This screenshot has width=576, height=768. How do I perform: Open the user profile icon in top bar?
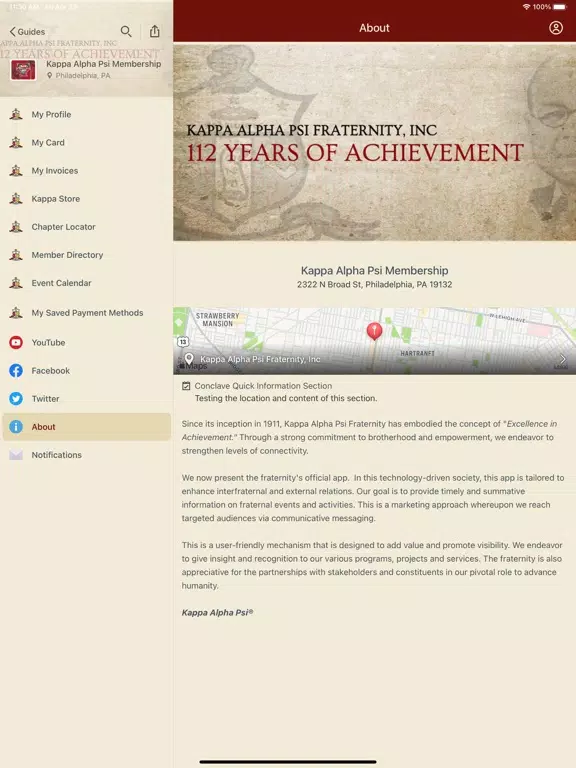coord(556,27)
